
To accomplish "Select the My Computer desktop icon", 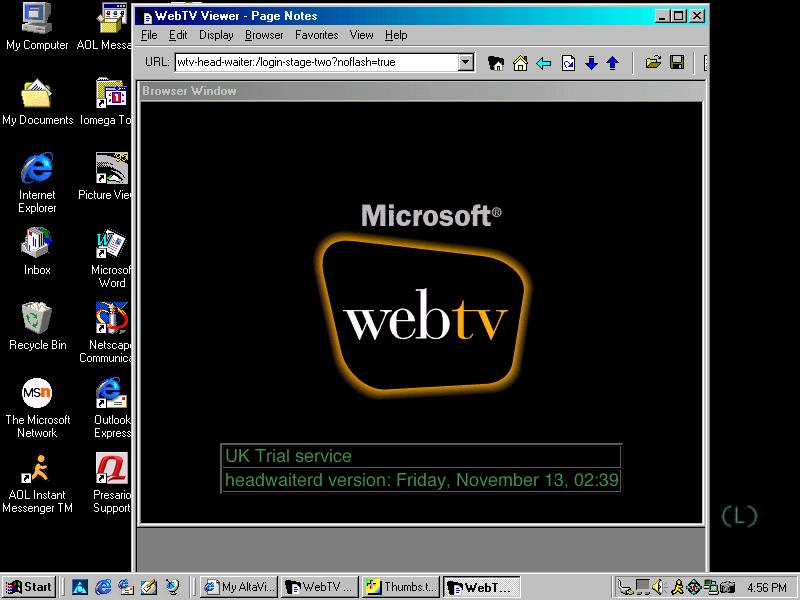I will click(x=37, y=27).
